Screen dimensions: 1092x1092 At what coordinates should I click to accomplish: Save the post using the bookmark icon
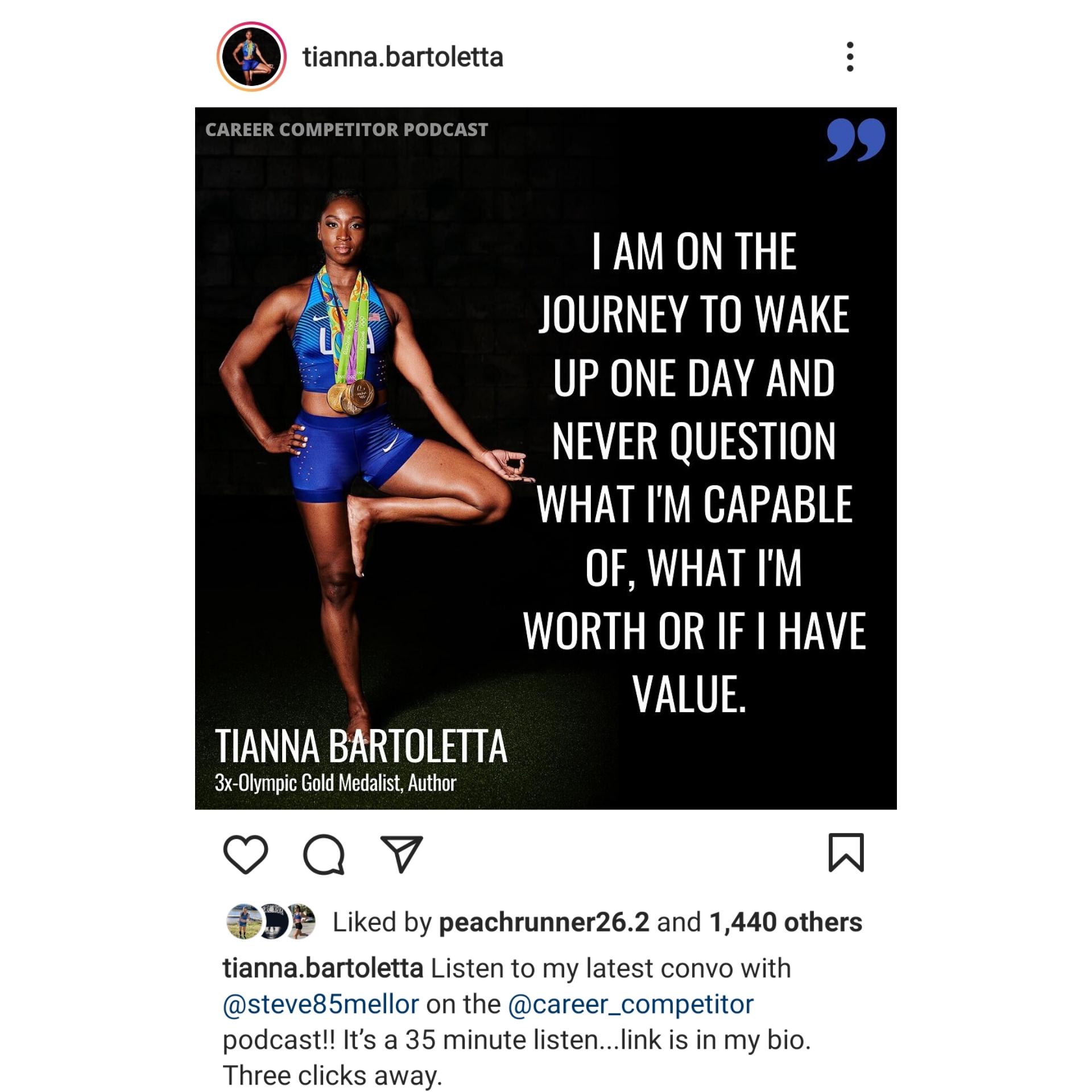tap(846, 853)
